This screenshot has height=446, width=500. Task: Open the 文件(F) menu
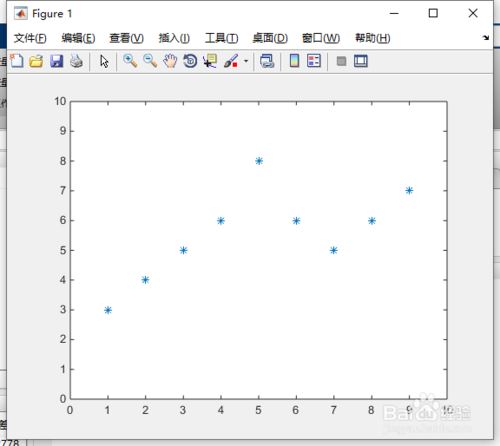[30, 38]
